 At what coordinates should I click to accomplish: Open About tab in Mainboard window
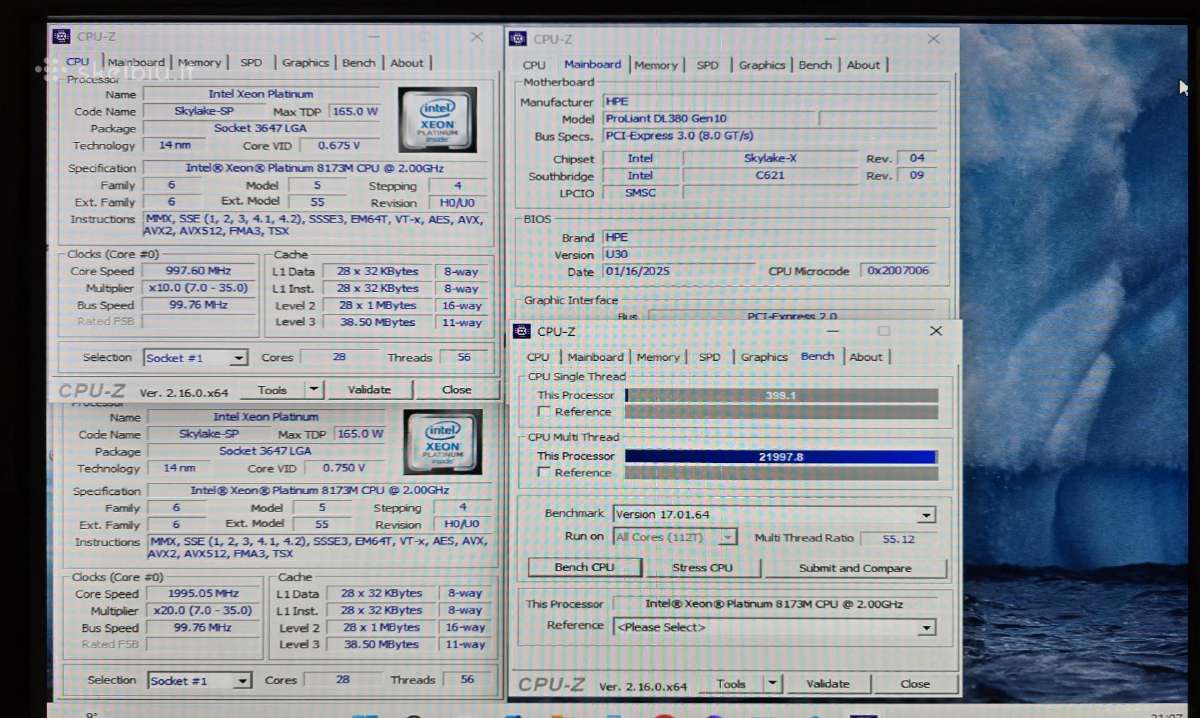864,65
